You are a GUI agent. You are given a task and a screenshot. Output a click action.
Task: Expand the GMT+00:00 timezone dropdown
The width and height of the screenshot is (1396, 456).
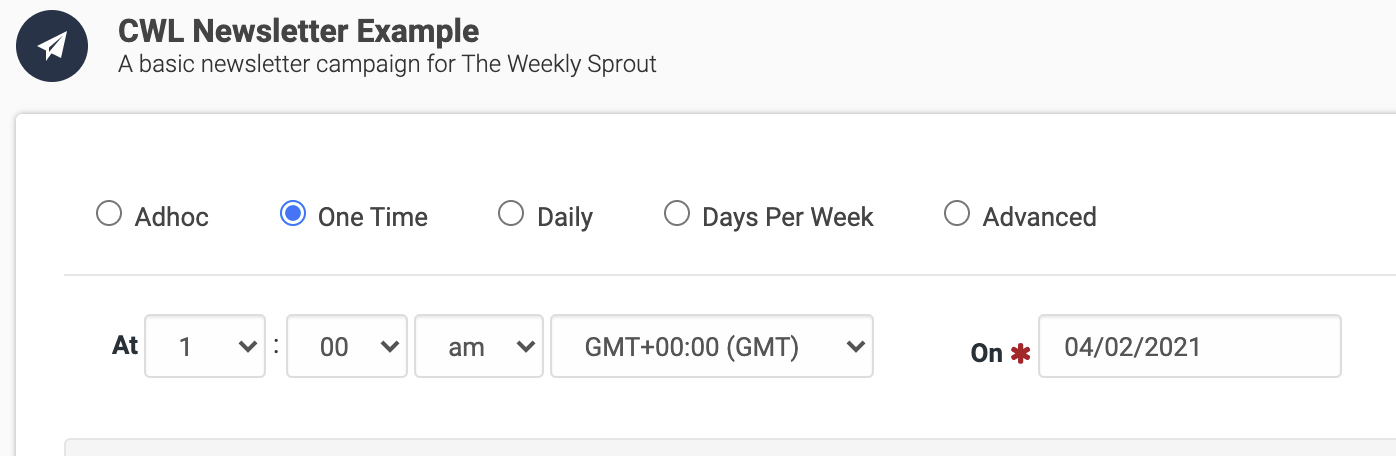[x=712, y=346]
